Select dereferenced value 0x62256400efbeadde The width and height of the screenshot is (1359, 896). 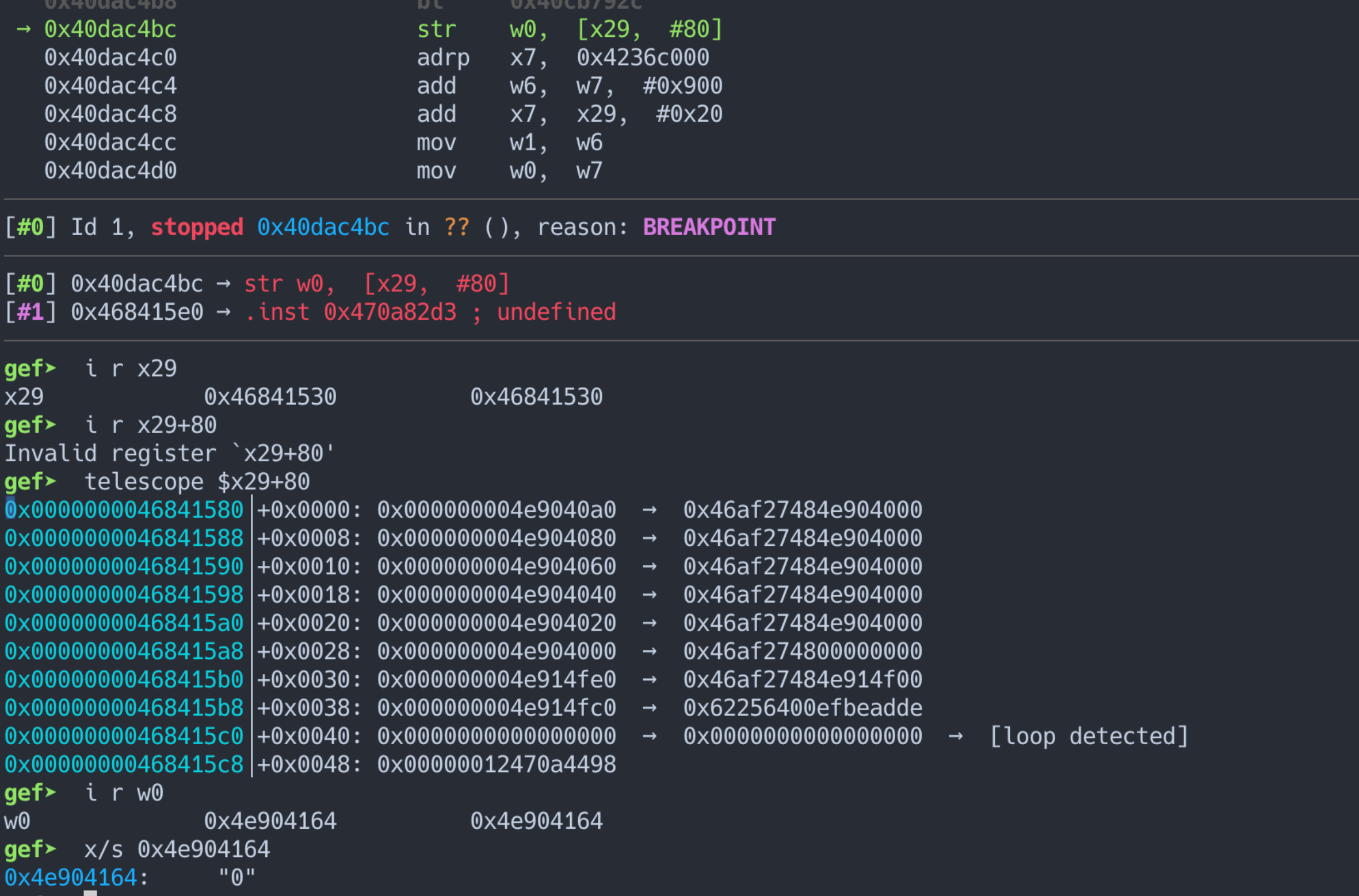803,708
